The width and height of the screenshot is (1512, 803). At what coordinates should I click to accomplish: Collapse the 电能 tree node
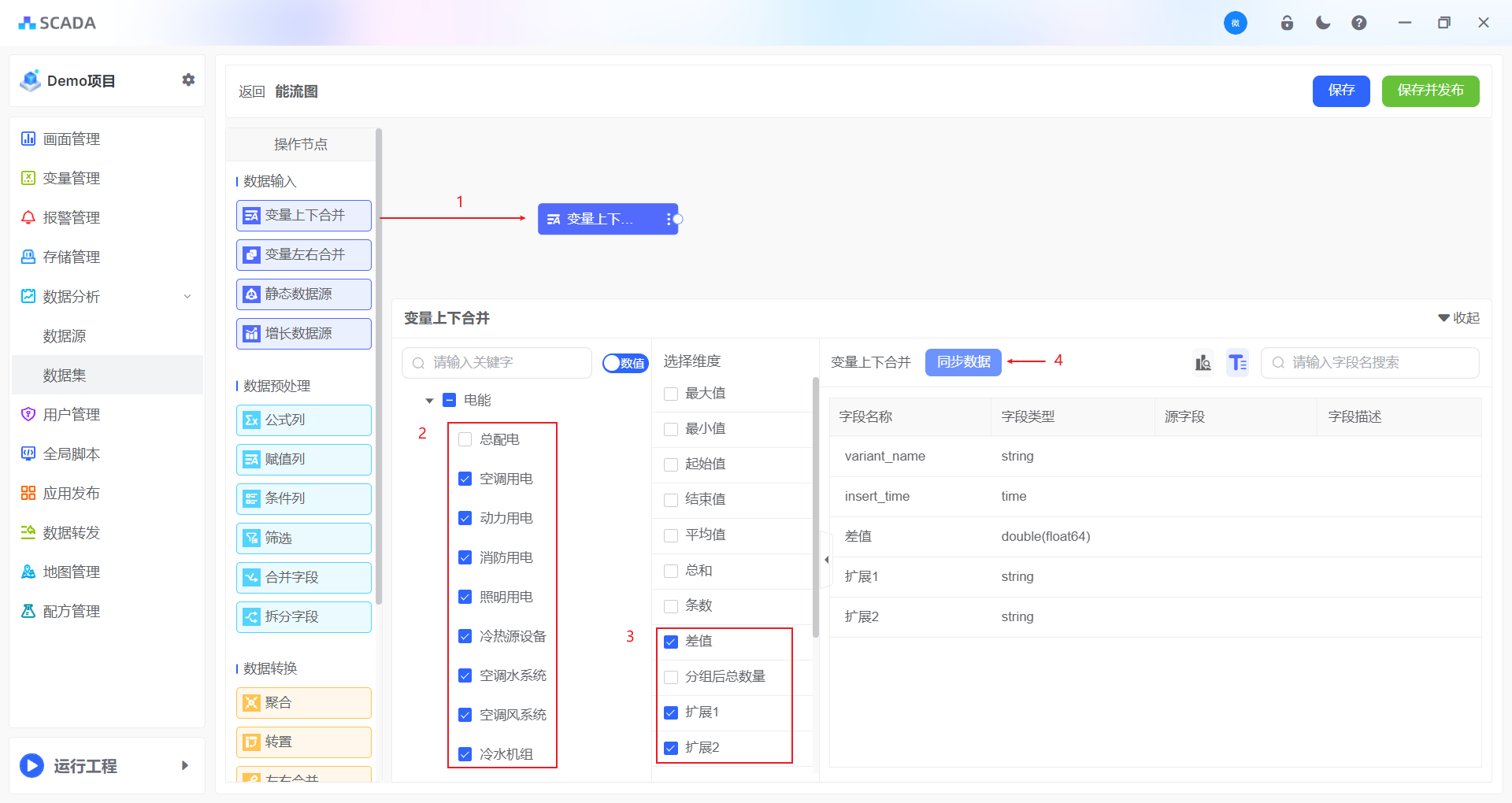pos(429,401)
